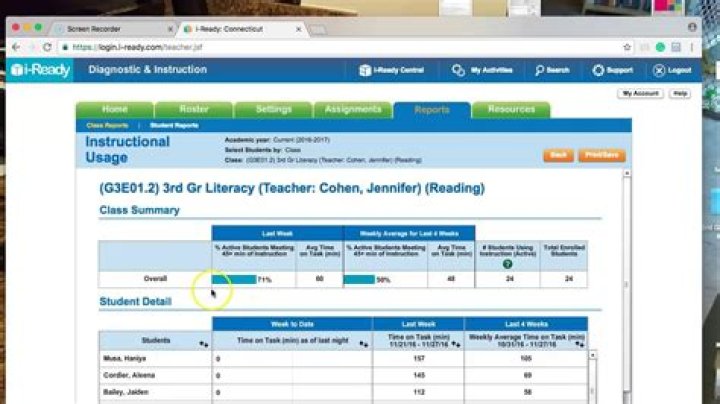This screenshot has width=720, height=404.
Task: Sort Time on Task as of last night
Action: click(364, 344)
